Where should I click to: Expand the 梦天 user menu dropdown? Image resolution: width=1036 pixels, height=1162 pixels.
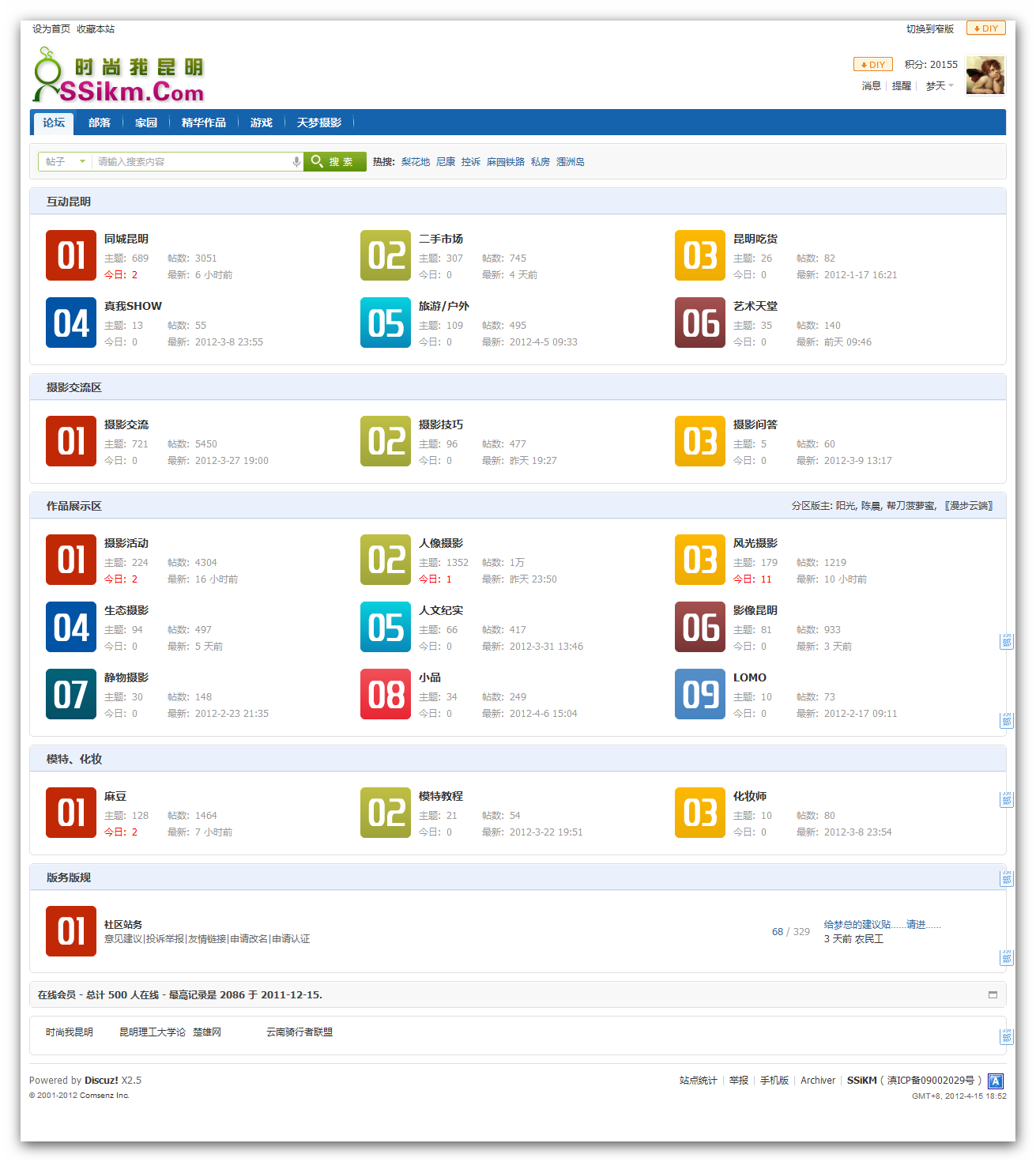pyautogui.click(x=940, y=85)
